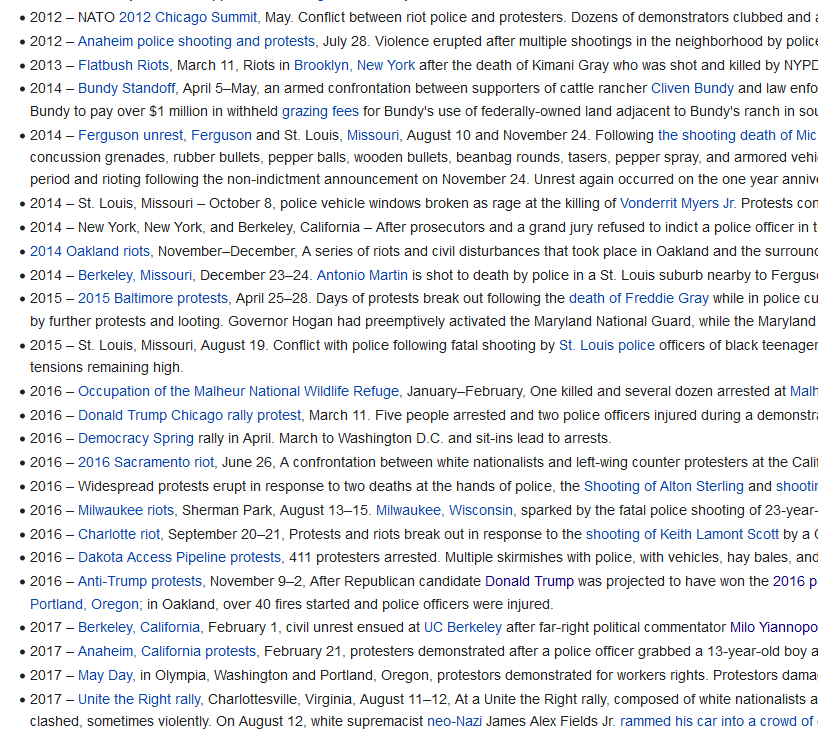
Task: Open Anaheim, California protests link
Action: (167, 651)
